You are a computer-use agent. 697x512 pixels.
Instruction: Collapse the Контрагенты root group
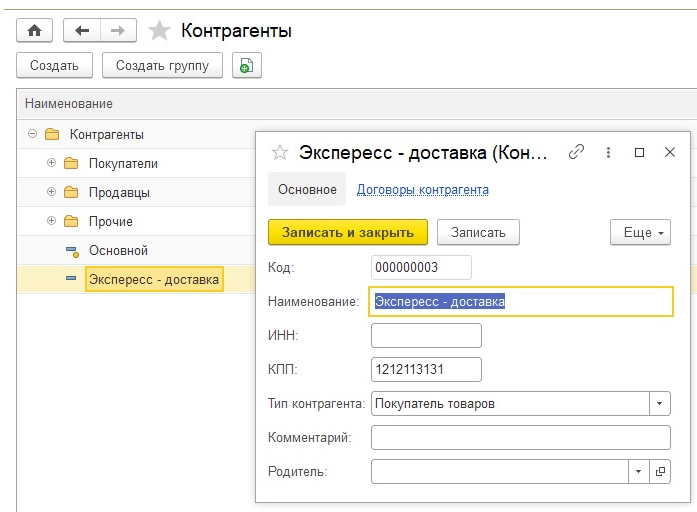(x=32, y=133)
